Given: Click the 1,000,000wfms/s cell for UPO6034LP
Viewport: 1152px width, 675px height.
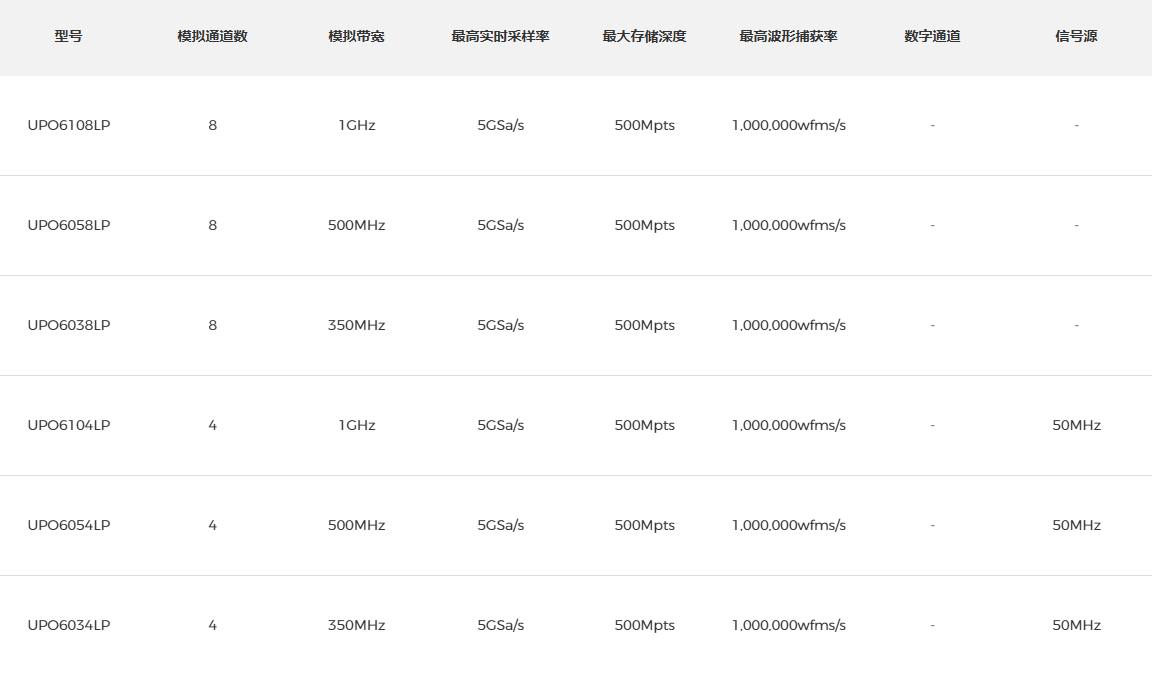Looking at the screenshot, I should (x=788, y=625).
